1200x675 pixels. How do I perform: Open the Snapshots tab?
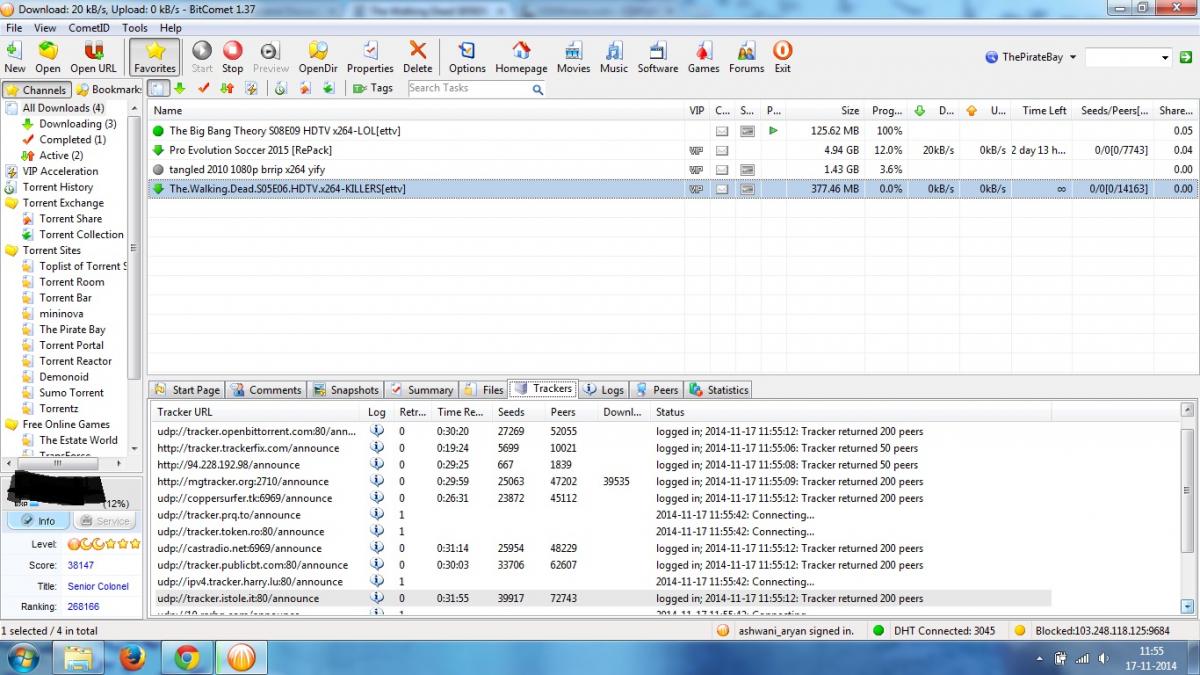click(x=345, y=390)
